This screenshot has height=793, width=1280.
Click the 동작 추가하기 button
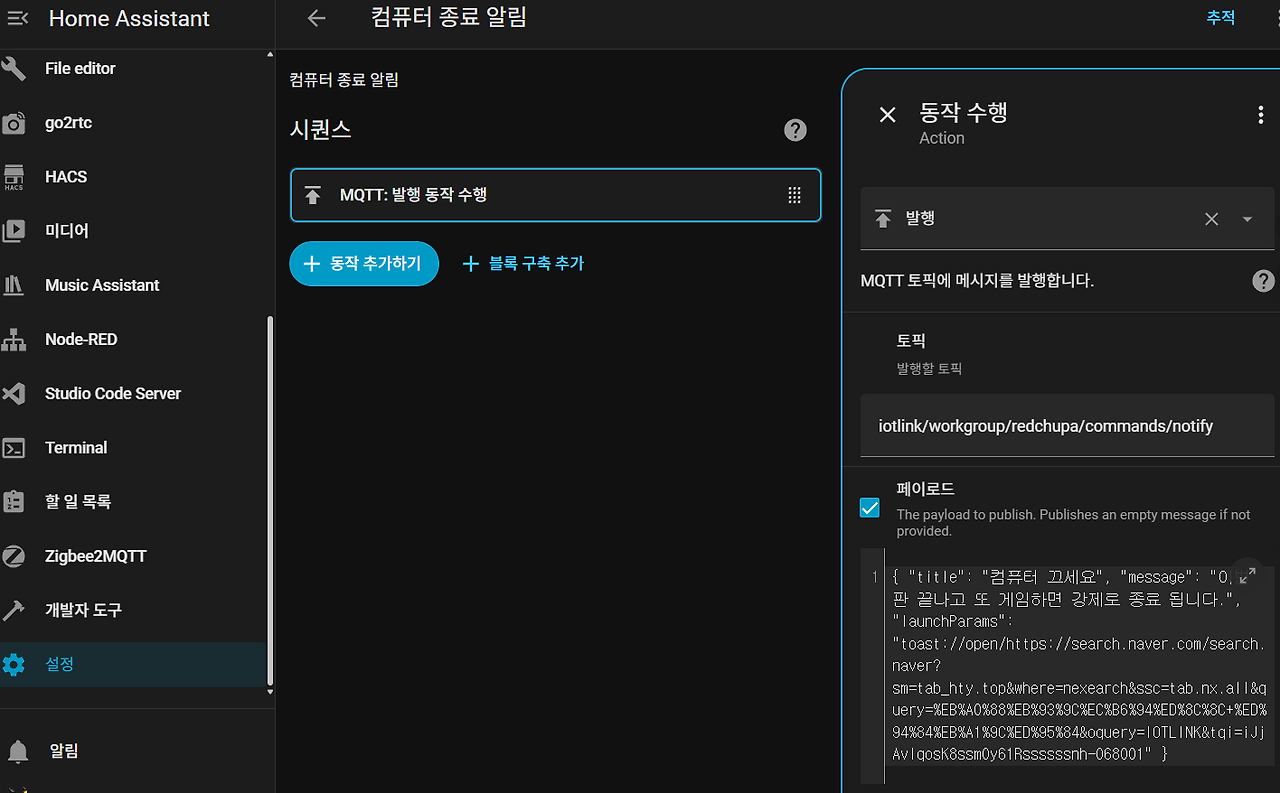point(364,263)
